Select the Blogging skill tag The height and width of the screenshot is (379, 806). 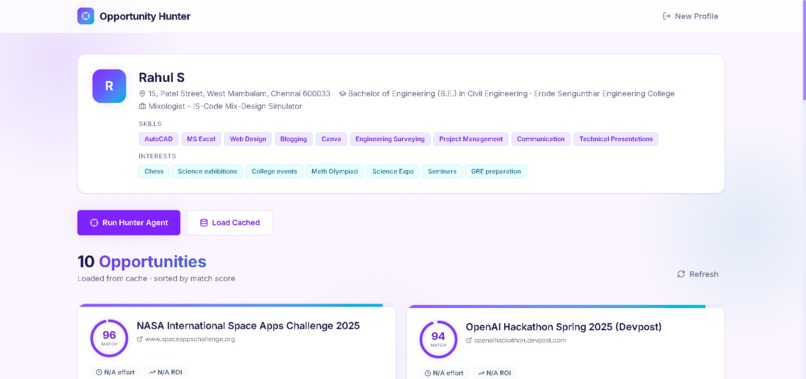[294, 139]
